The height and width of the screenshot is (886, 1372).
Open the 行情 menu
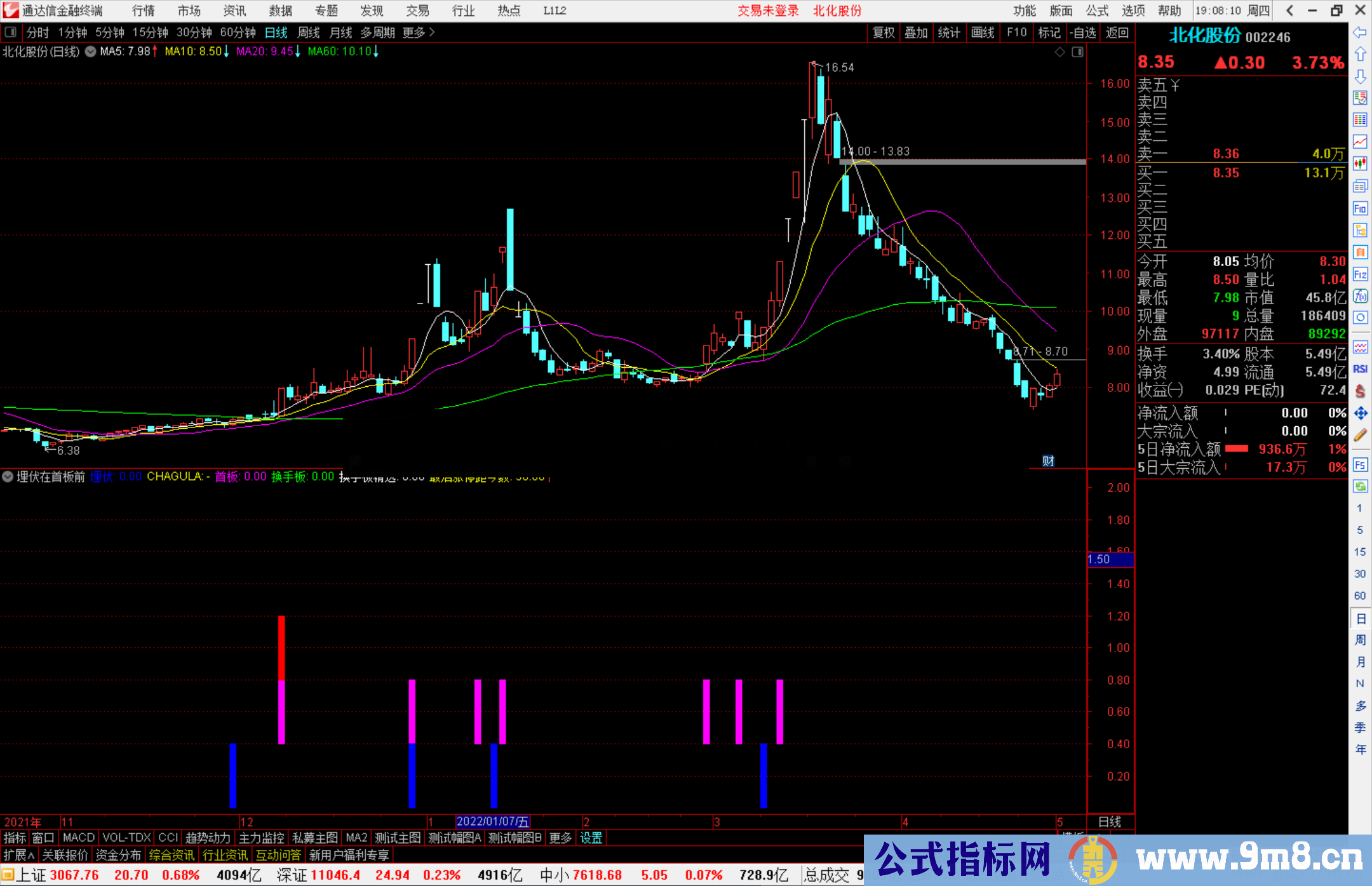(144, 11)
